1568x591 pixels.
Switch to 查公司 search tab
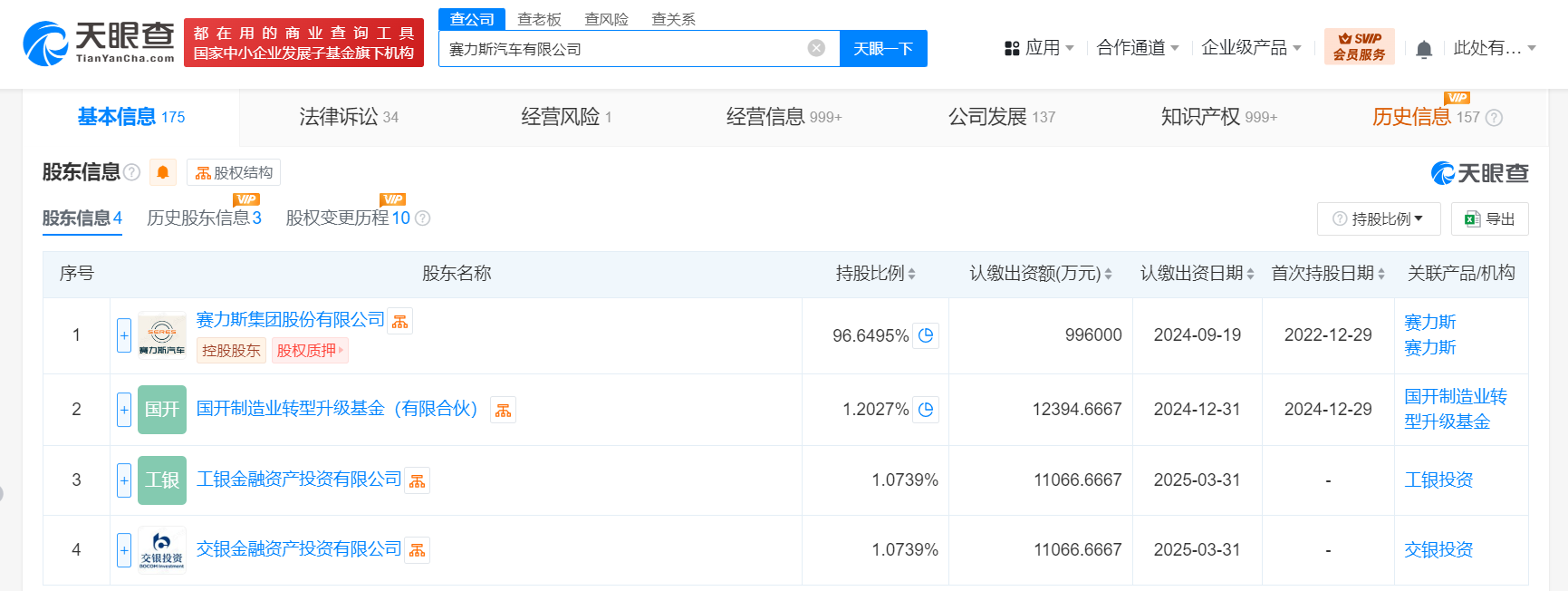coord(472,19)
